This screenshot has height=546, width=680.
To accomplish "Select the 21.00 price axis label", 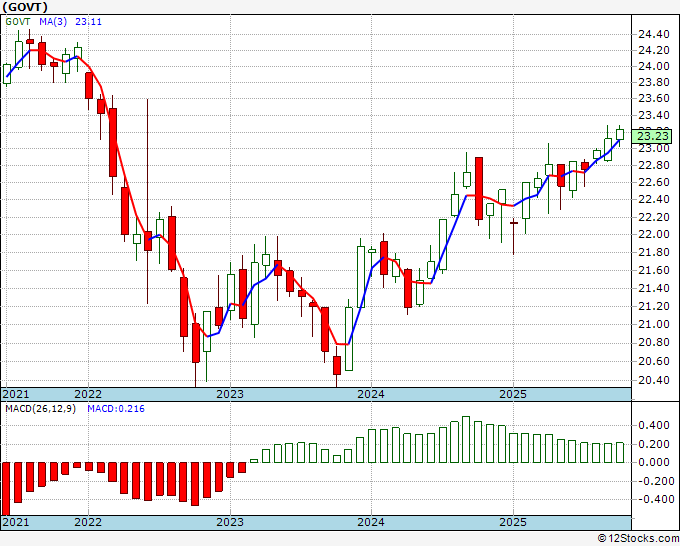I will [654, 324].
